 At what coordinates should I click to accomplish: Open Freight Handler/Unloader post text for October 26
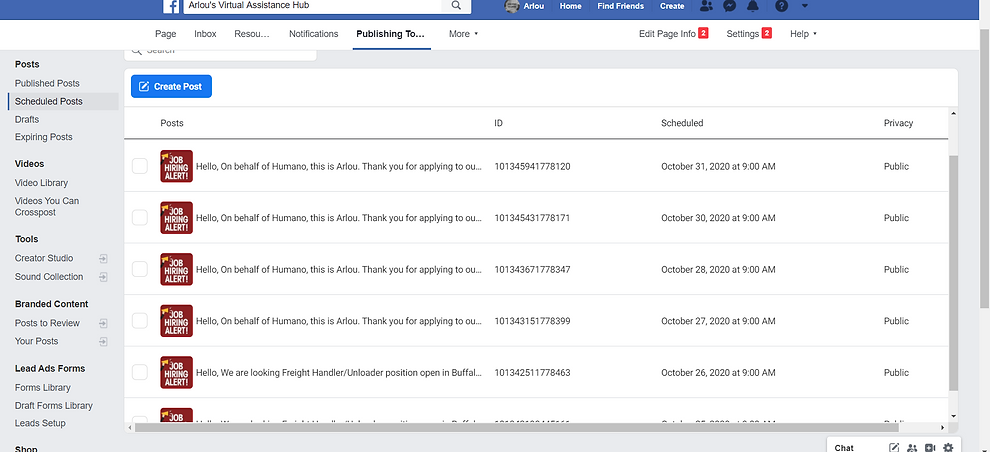(x=339, y=372)
